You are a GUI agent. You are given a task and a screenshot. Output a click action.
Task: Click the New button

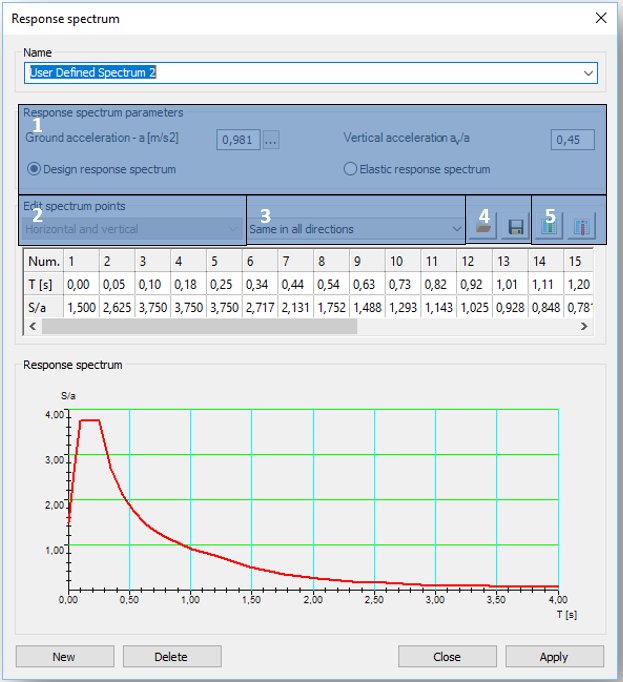click(x=65, y=656)
